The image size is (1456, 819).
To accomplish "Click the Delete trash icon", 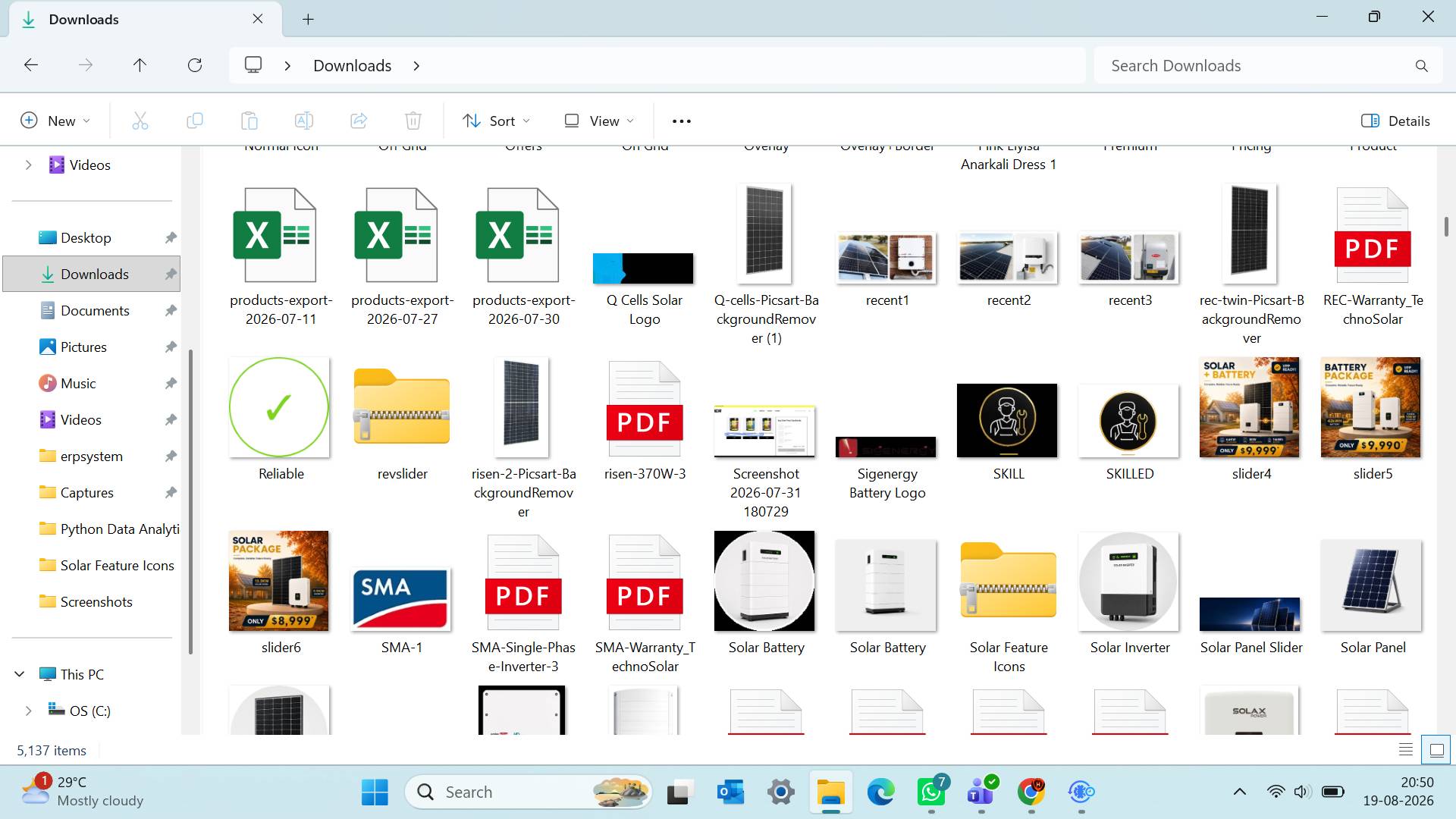I will pyautogui.click(x=413, y=121).
